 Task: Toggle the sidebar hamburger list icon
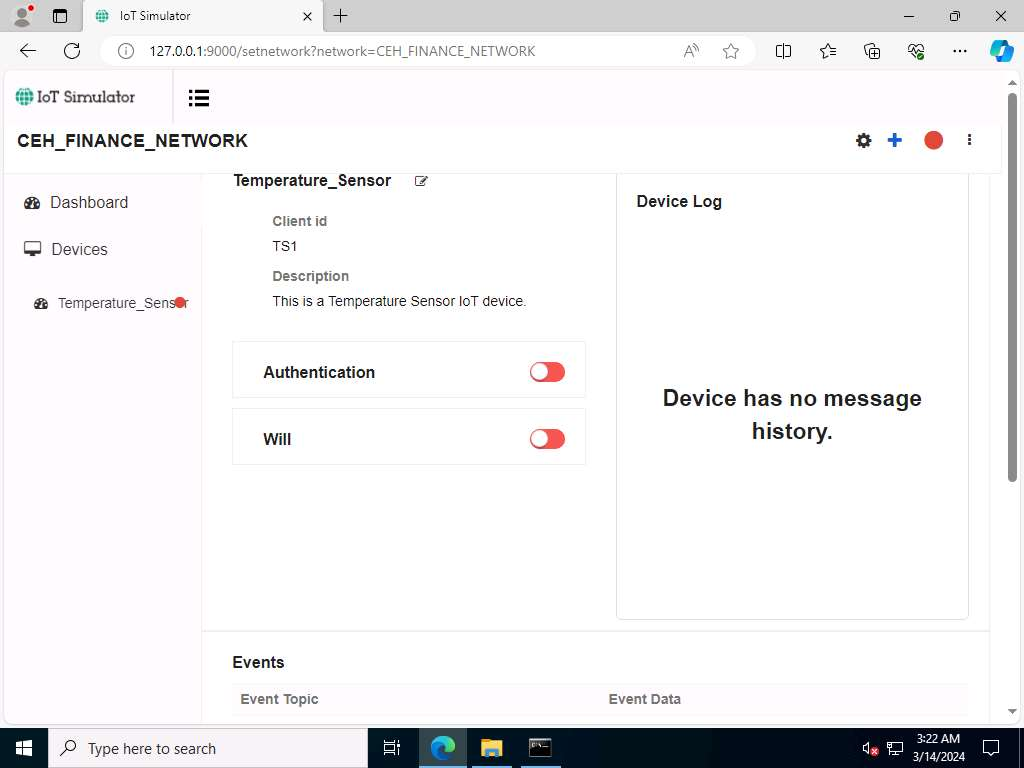pyautogui.click(x=199, y=98)
